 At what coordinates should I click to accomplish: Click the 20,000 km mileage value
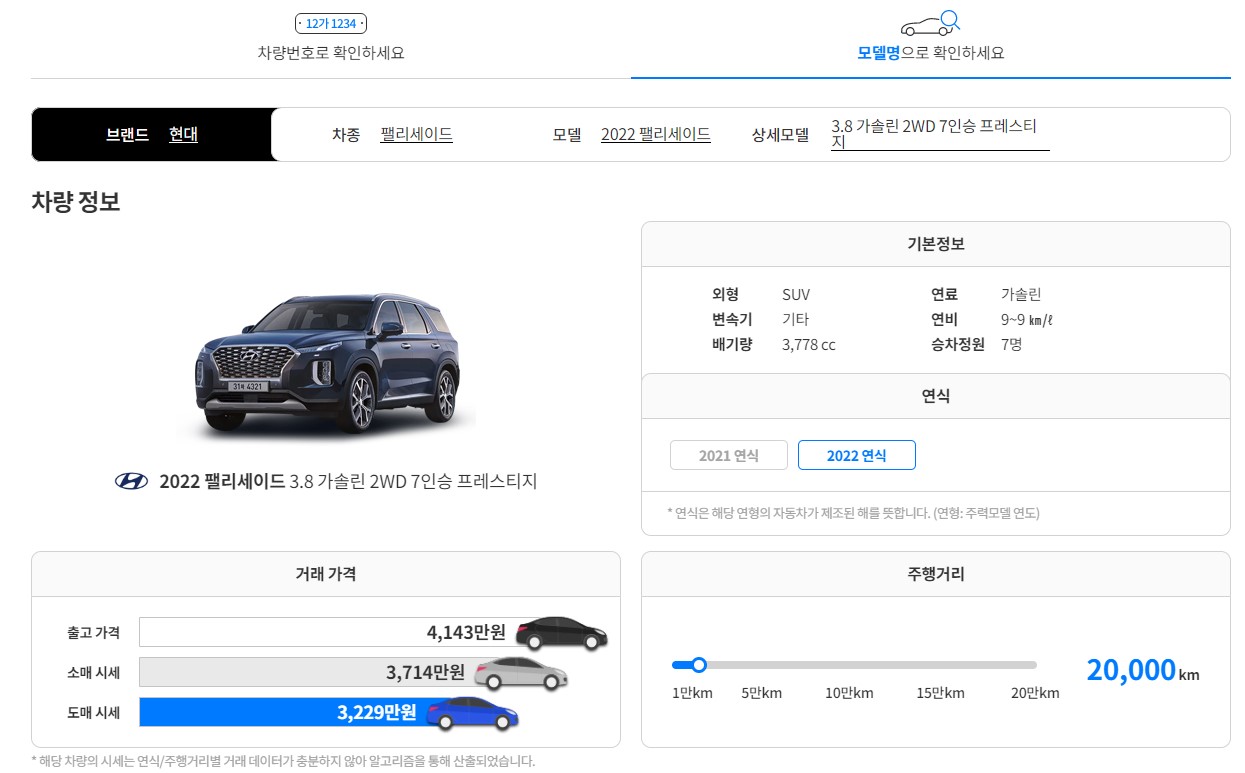(x=1142, y=670)
